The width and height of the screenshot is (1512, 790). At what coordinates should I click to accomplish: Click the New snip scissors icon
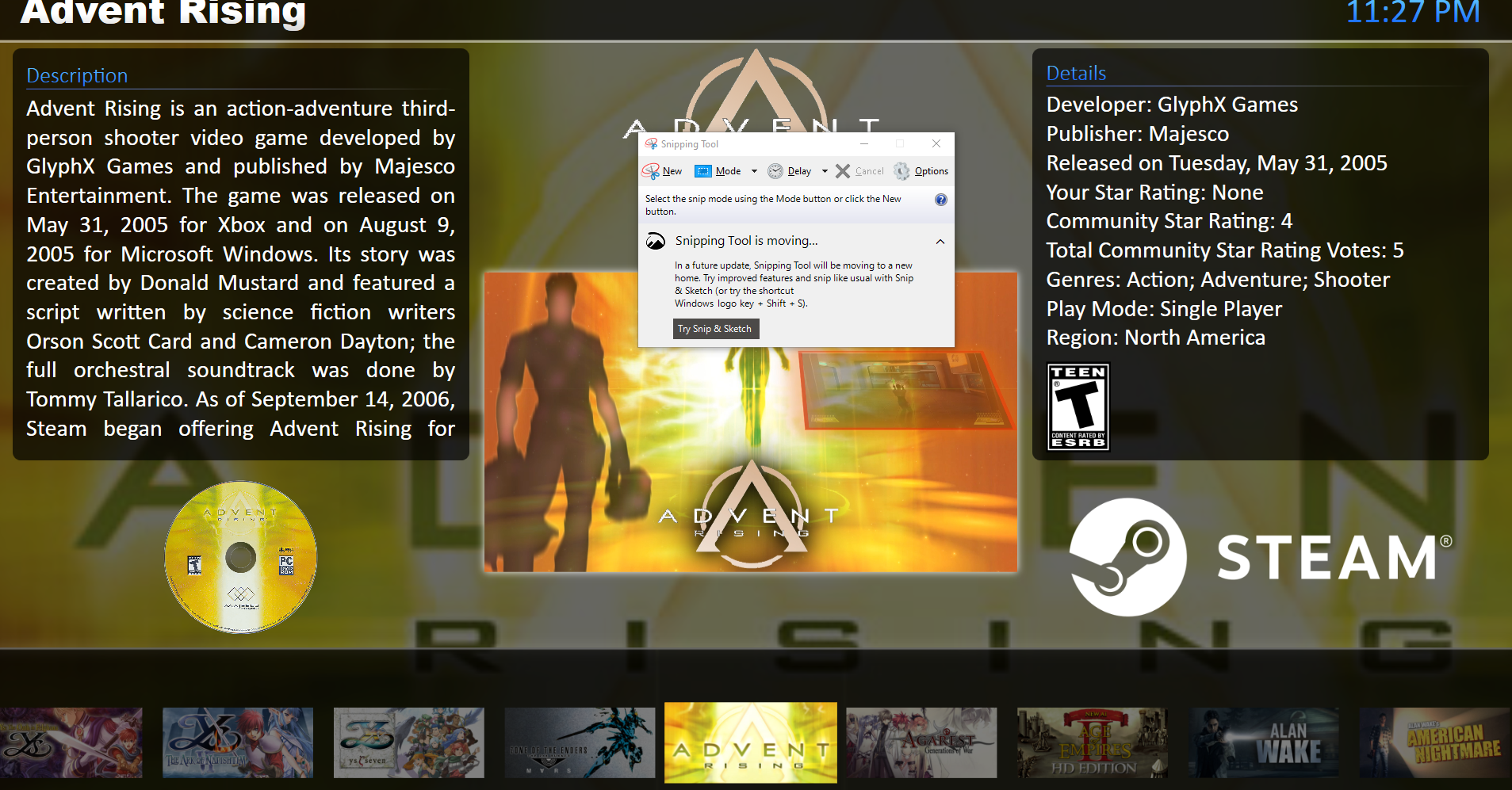click(x=651, y=171)
